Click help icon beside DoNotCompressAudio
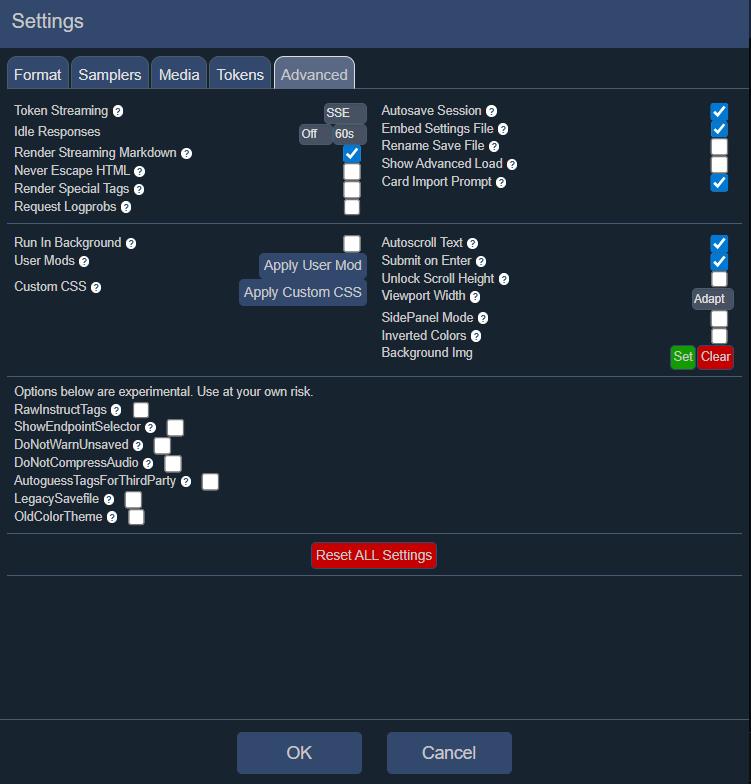 pos(148,464)
